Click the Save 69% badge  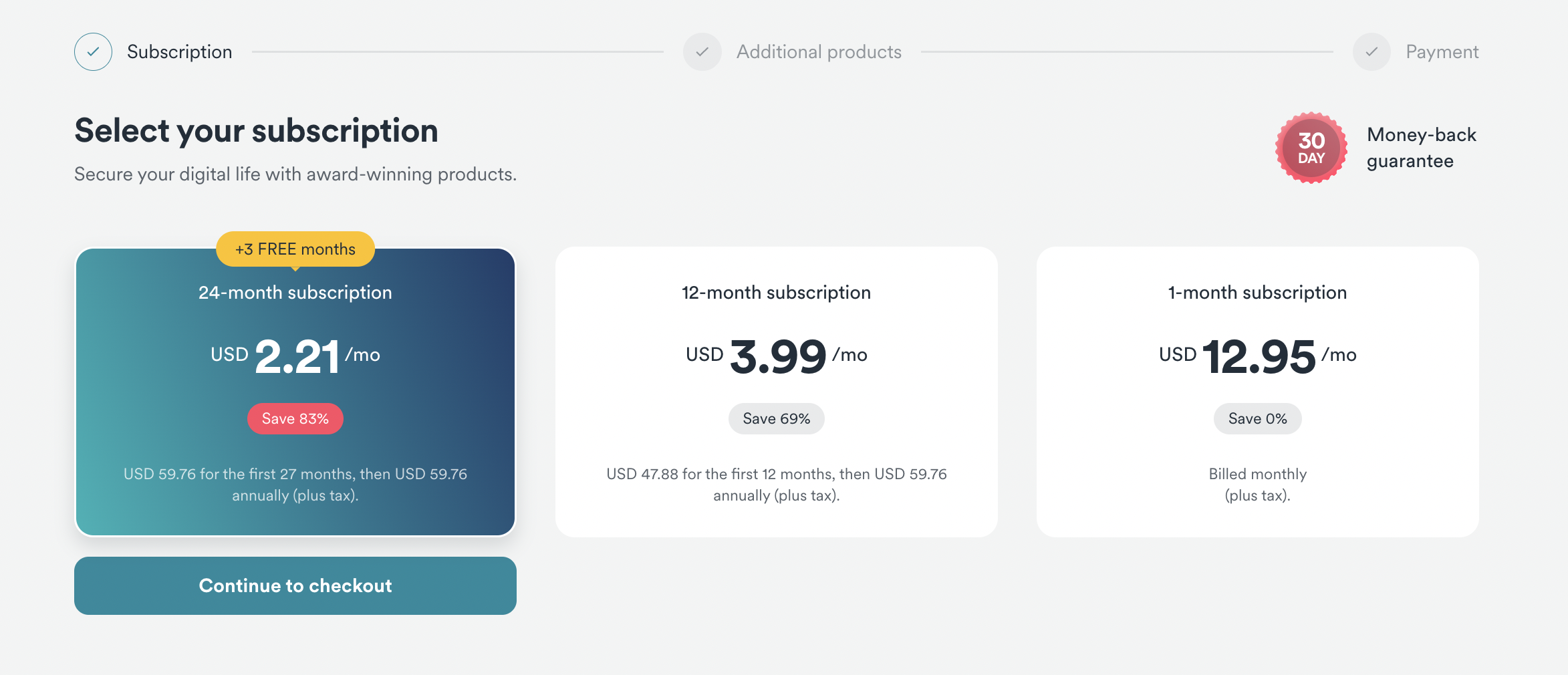click(x=776, y=418)
